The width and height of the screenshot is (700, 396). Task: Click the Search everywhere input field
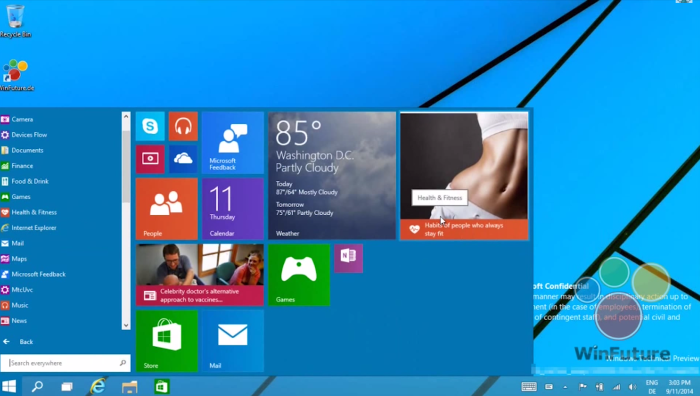pos(65,363)
